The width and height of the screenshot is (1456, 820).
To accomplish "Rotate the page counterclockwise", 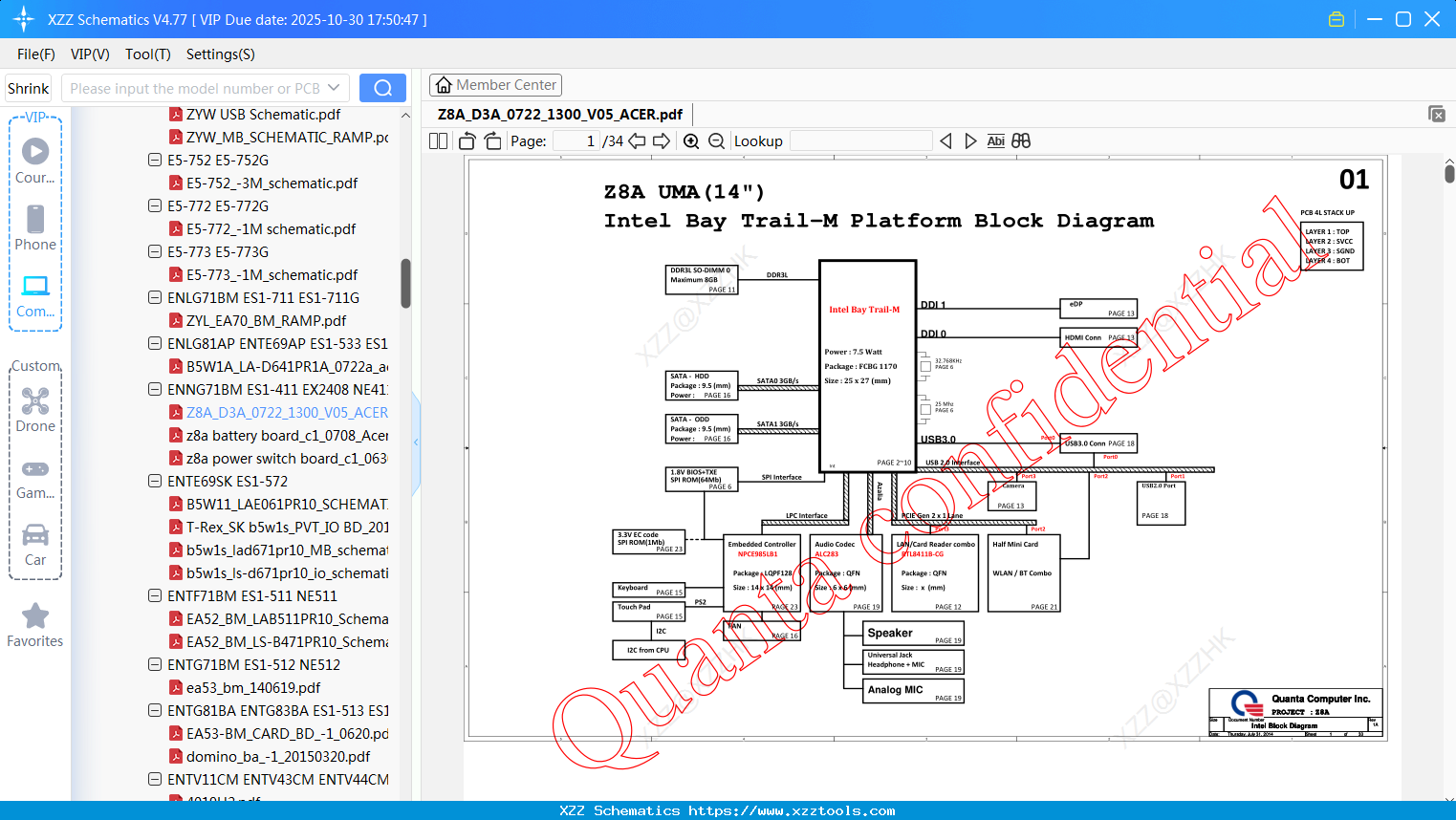I will coord(467,141).
